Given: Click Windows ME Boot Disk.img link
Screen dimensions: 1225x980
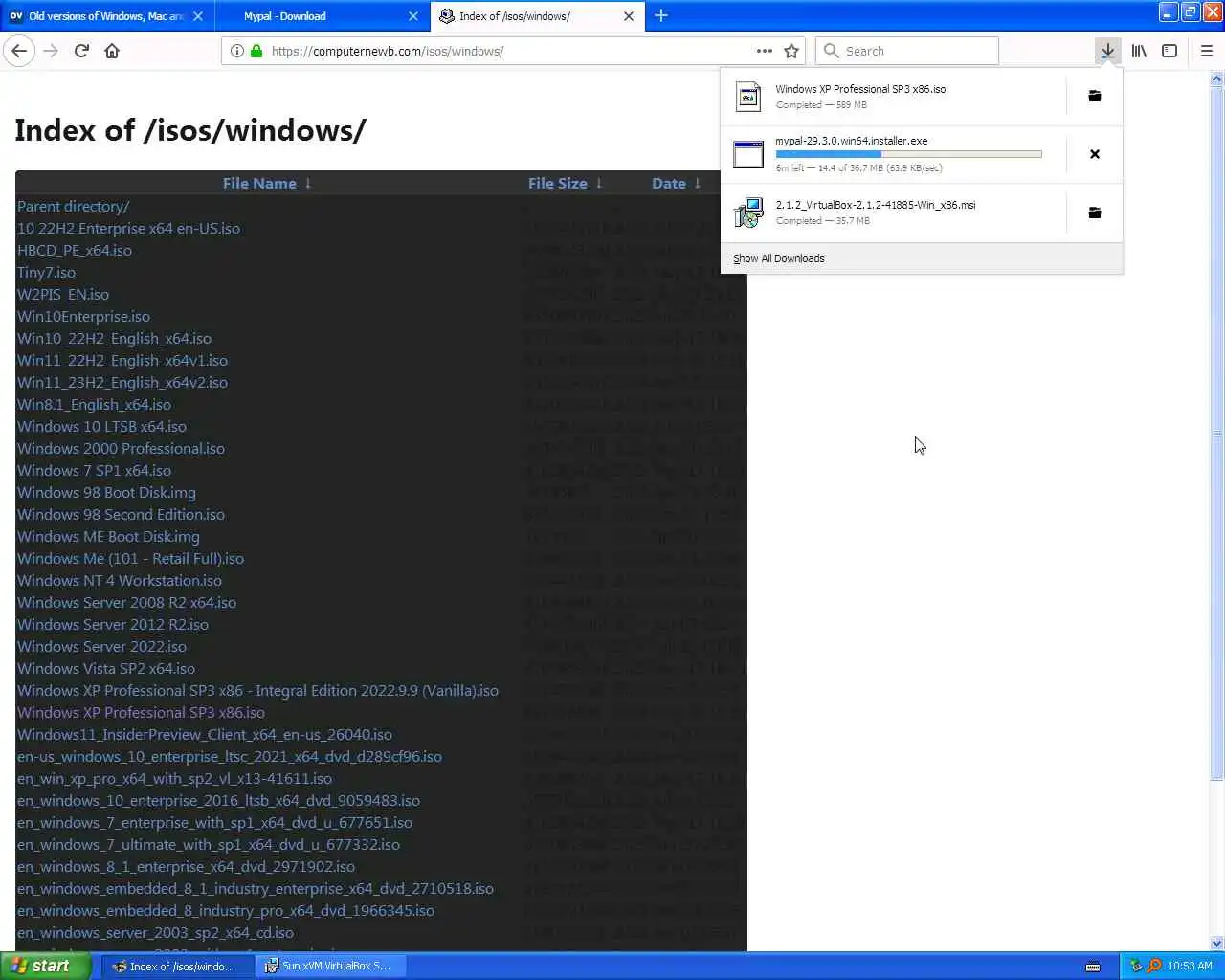Looking at the screenshot, I should click(x=108, y=536).
